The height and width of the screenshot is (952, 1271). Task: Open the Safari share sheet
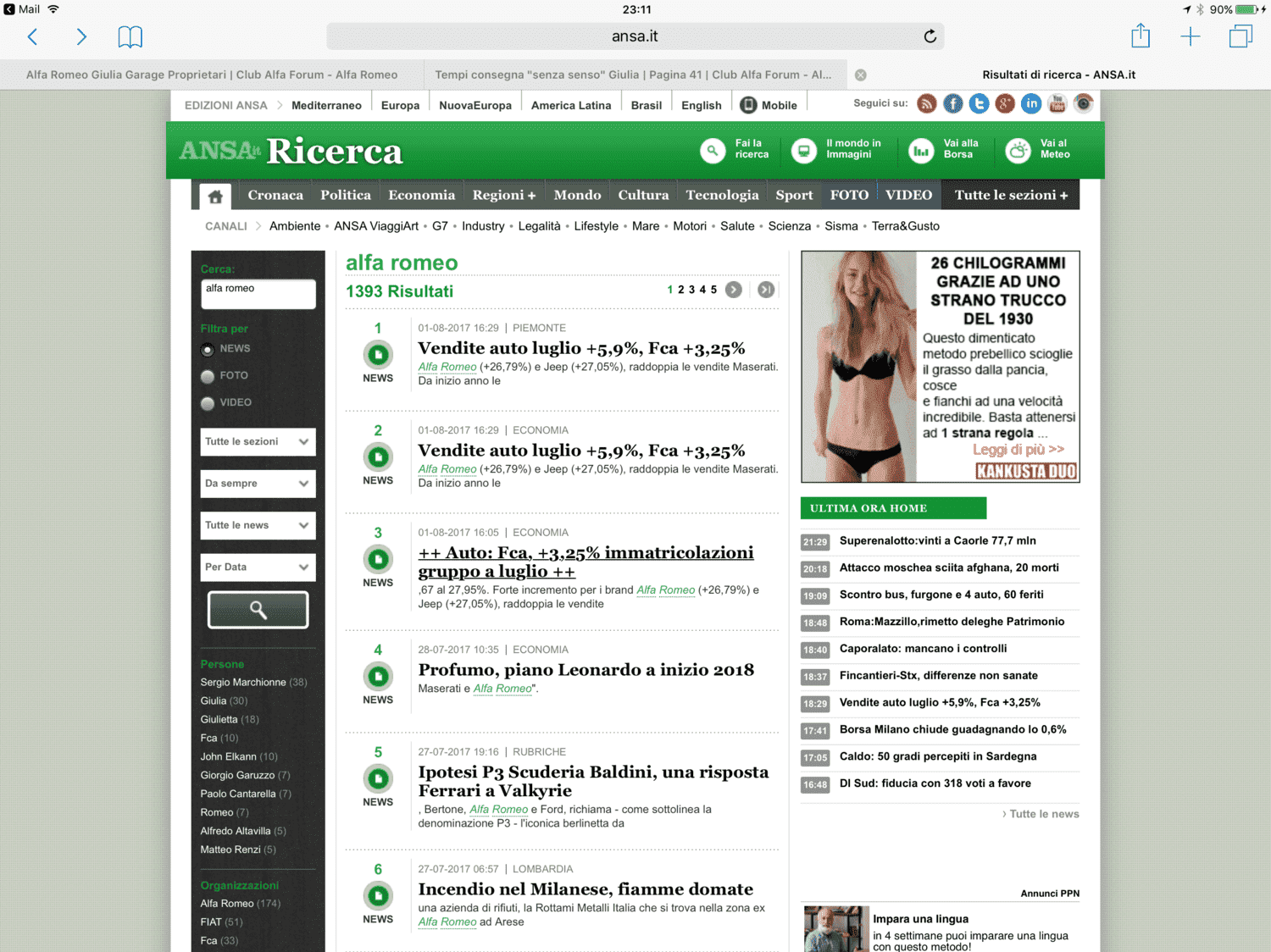click(1141, 36)
